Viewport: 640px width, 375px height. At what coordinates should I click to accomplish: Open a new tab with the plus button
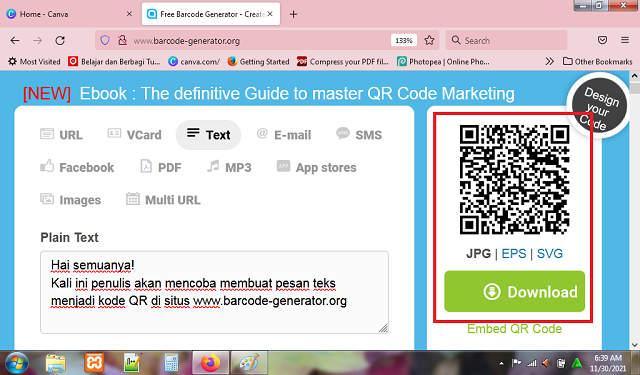293,14
